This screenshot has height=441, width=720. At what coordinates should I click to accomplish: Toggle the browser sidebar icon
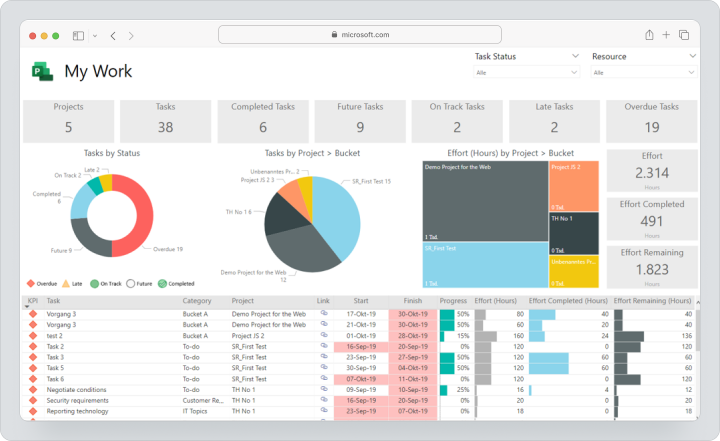78,35
